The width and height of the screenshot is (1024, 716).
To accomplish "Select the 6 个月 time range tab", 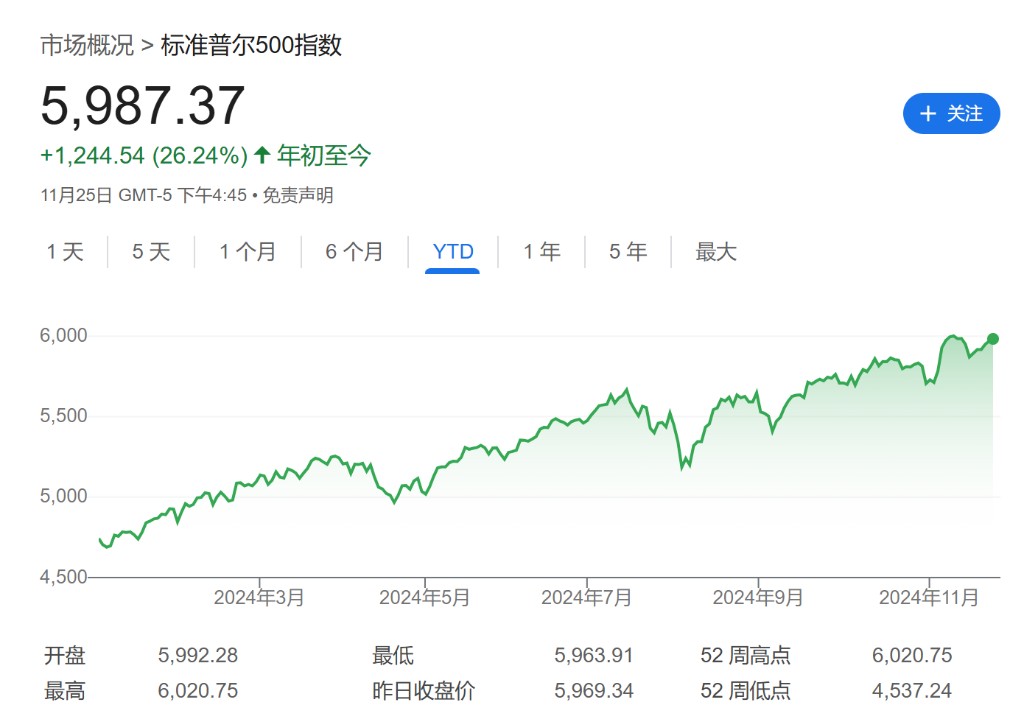I will pyautogui.click(x=354, y=252).
